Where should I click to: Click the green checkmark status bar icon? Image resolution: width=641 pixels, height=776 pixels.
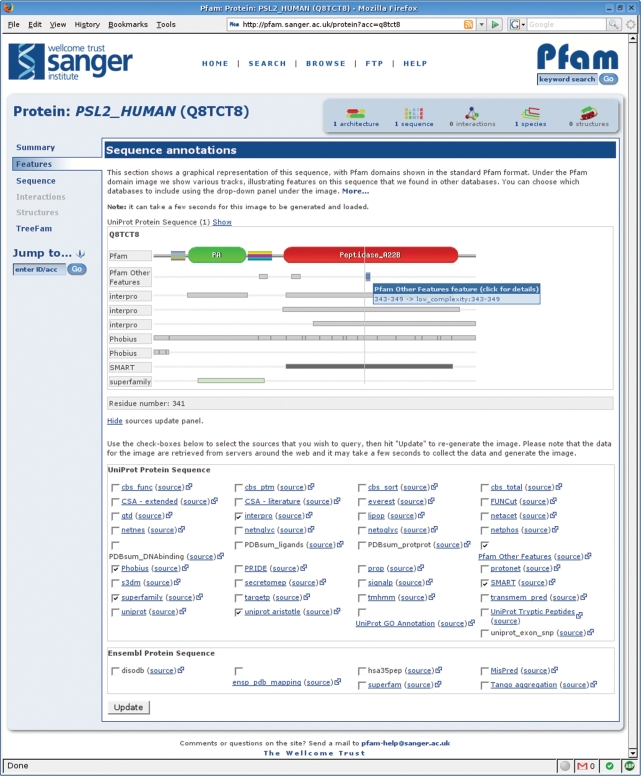(x=609, y=766)
